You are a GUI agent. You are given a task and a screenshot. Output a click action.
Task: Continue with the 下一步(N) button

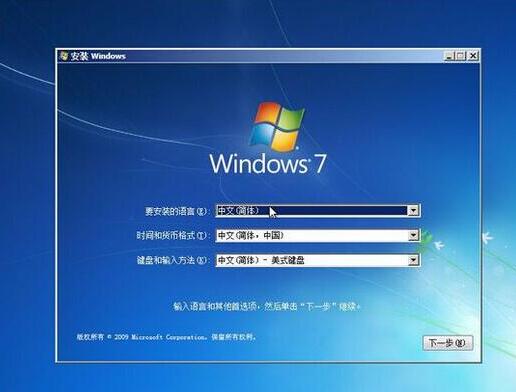[448, 343]
